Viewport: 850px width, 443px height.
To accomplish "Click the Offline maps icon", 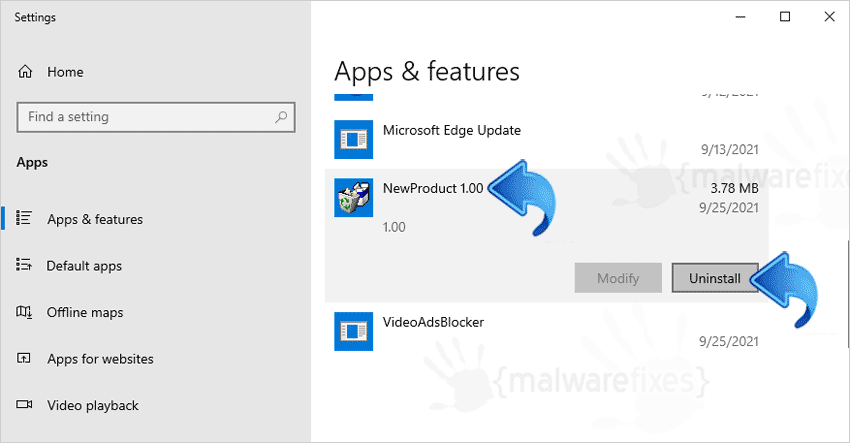I will click(24, 312).
